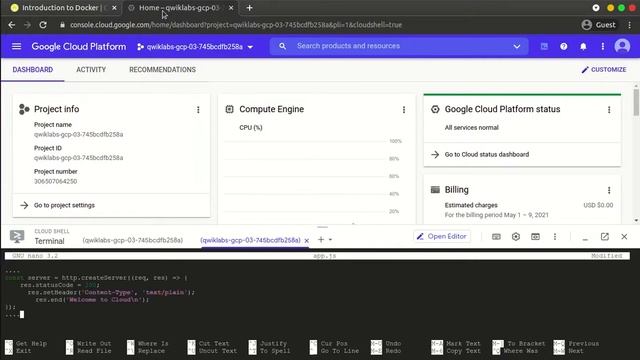Select the first Cloud Shell session tab
The height and width of the screenshot is (360, 640).
pos(133,240)
